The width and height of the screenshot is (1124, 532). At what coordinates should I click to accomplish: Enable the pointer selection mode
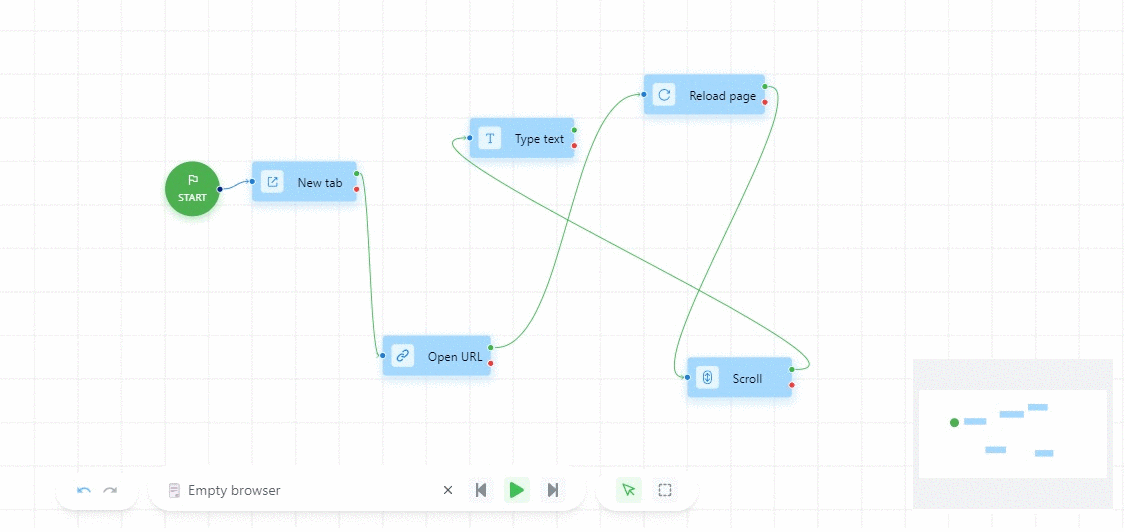coord(629,490)
